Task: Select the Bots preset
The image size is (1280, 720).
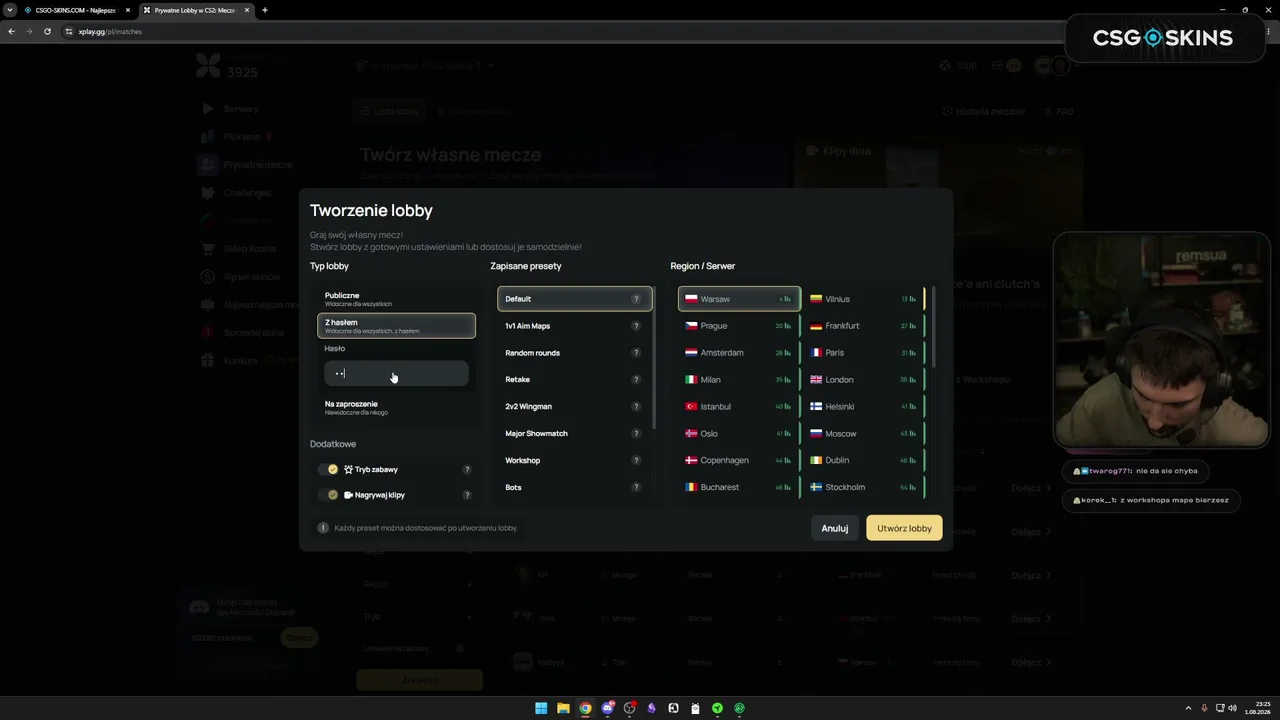Action: tap(575, 488)
